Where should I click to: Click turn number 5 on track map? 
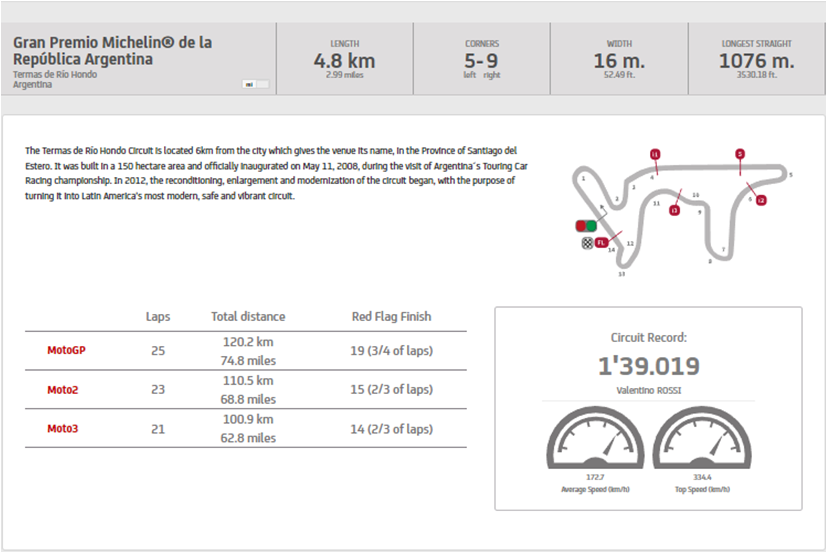790,175
